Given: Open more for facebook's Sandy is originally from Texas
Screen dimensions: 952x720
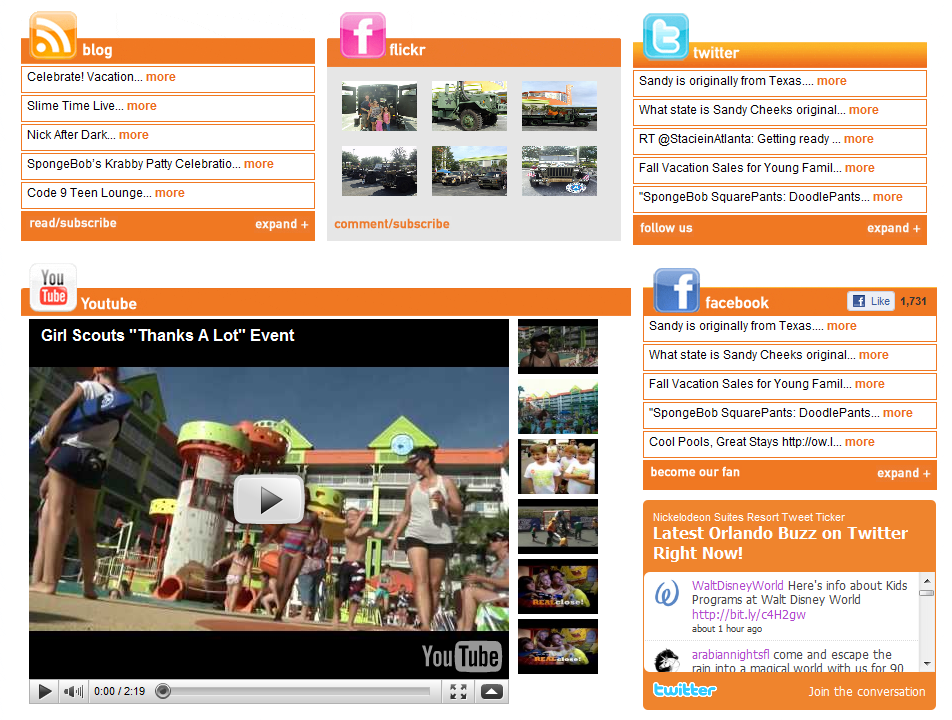Looking at the screenshot, I should [x=842, y=326].
